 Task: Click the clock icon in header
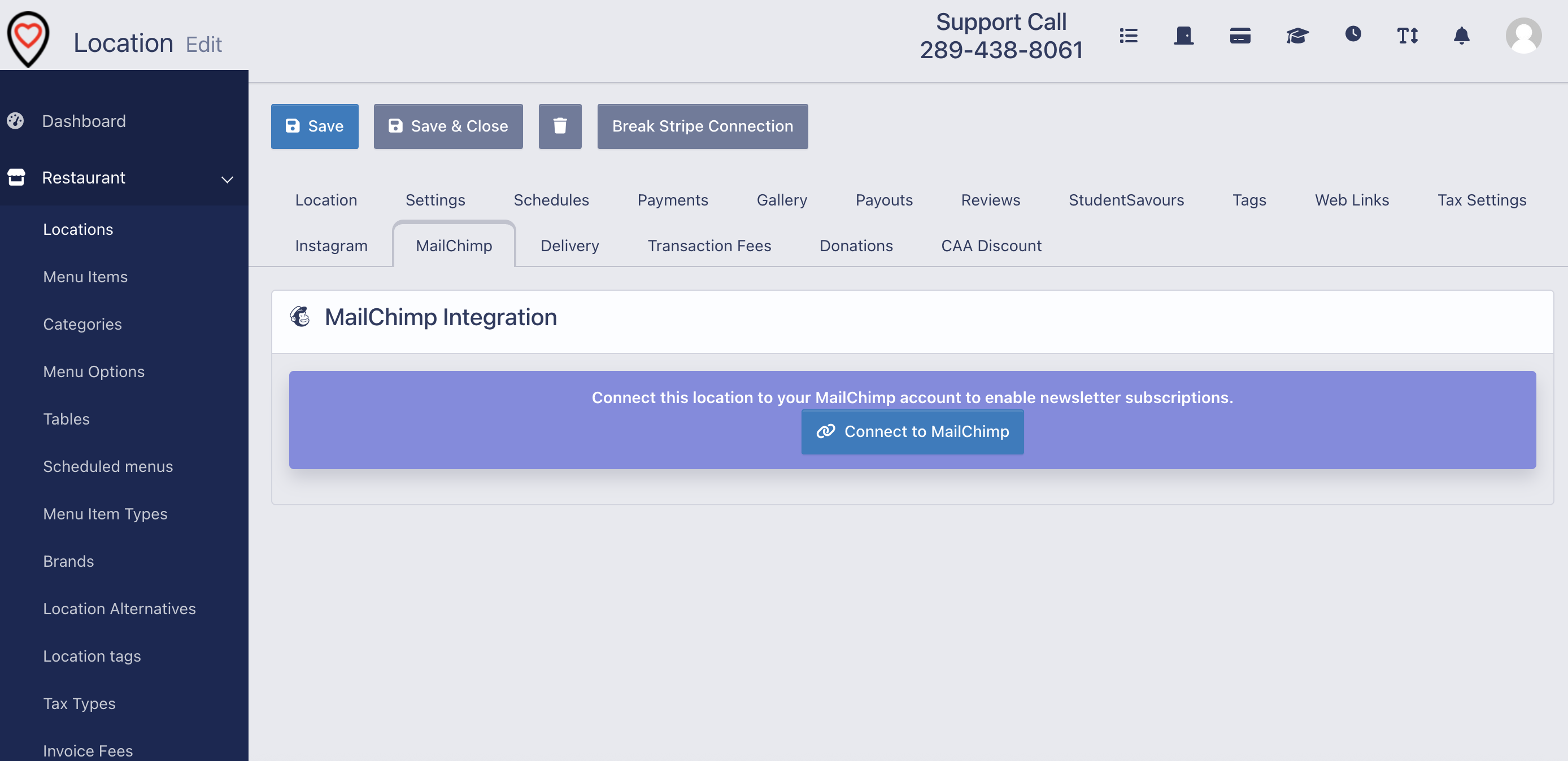1353,34
